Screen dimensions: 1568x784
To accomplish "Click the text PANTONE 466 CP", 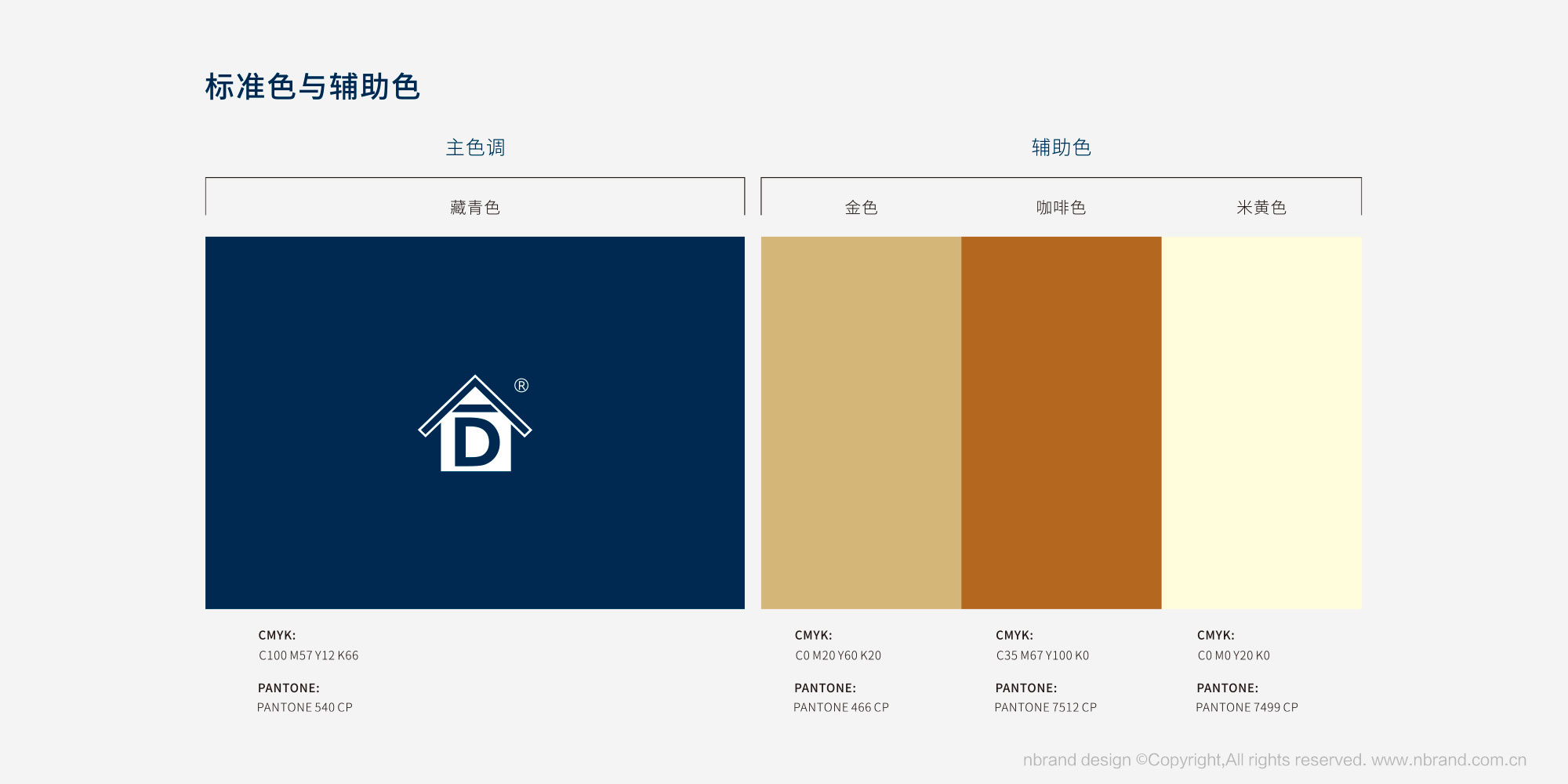I will click(x=841, y=707).
